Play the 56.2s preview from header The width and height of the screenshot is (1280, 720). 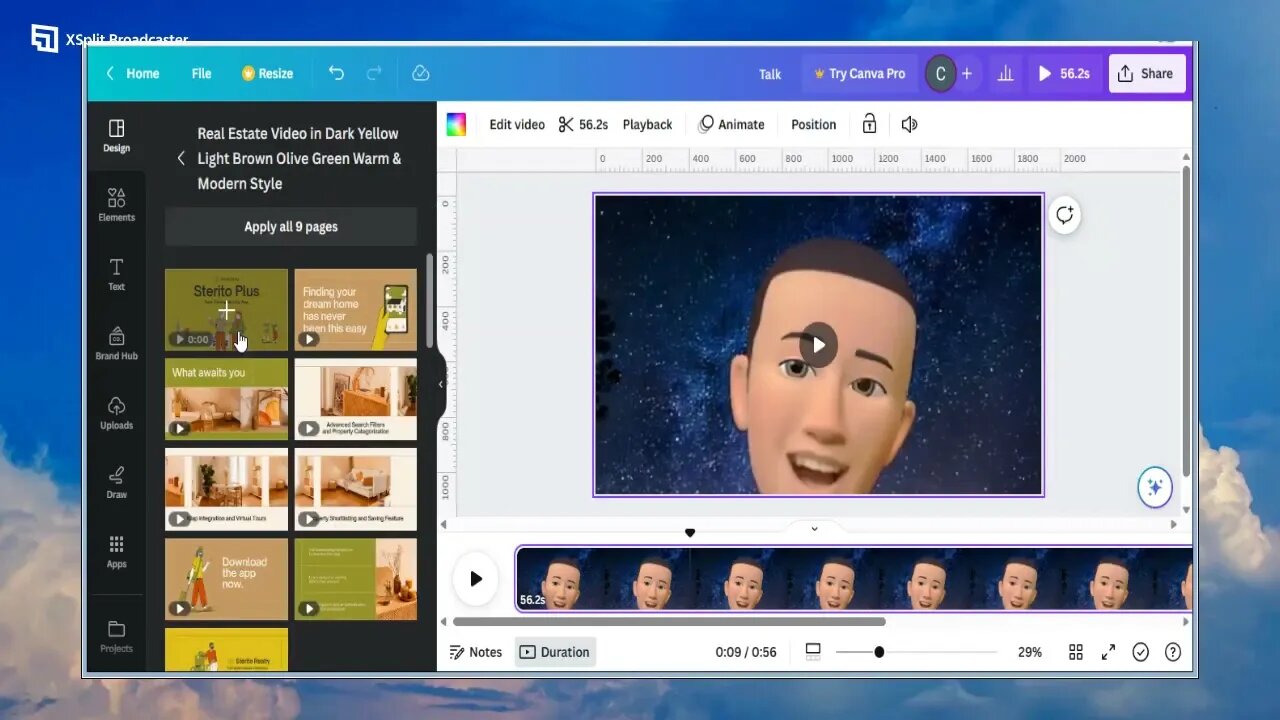[1064, 74]
